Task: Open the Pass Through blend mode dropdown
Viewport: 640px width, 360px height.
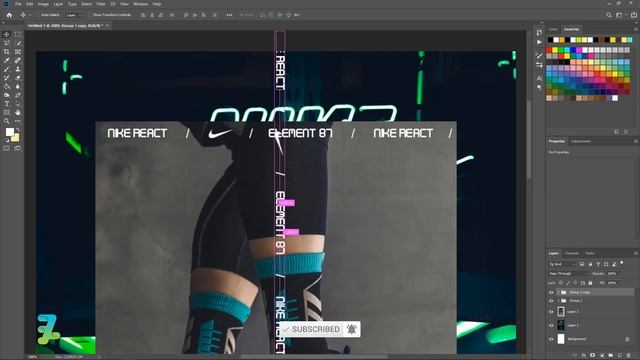Action: [x=569, y=273]
